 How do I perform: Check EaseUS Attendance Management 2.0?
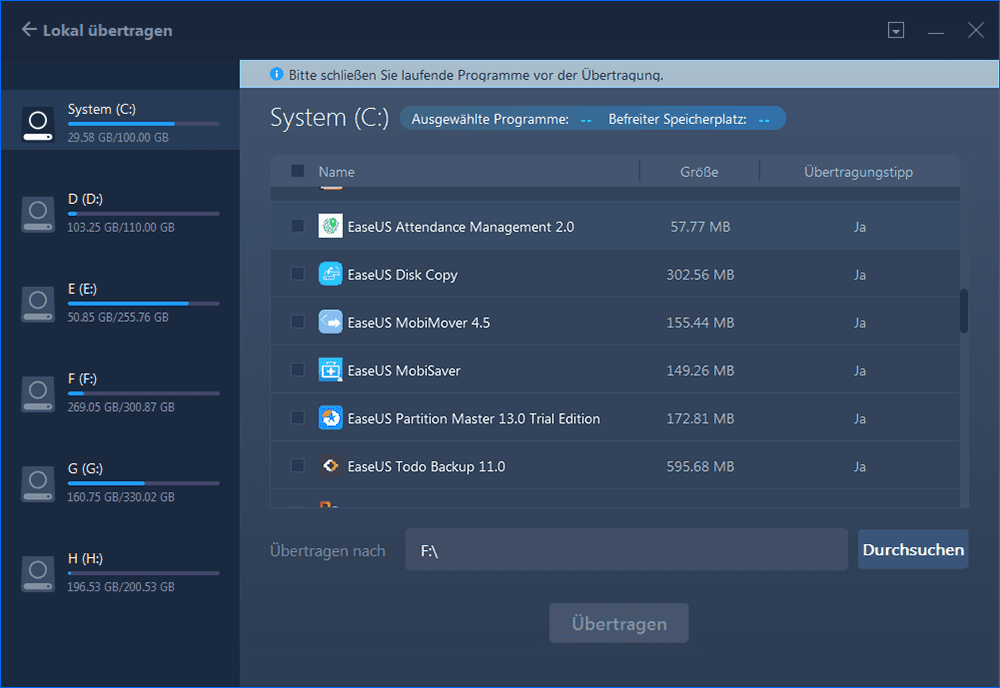[x=297, y=226]
